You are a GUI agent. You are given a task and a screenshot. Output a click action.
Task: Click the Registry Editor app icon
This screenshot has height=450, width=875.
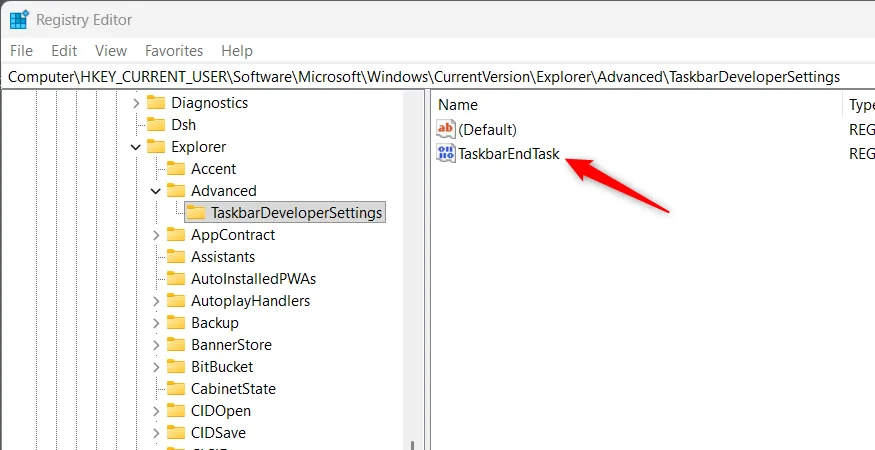19,20
